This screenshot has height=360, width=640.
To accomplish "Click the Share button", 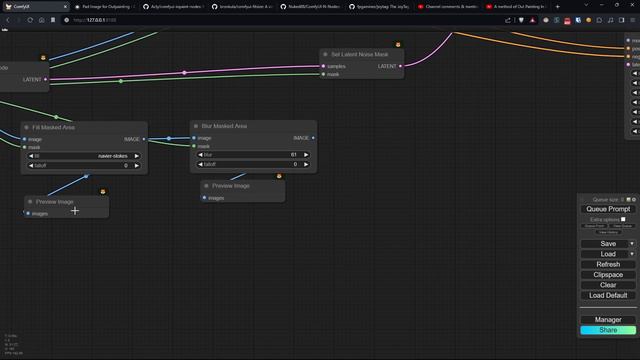I will pos(608,330).
